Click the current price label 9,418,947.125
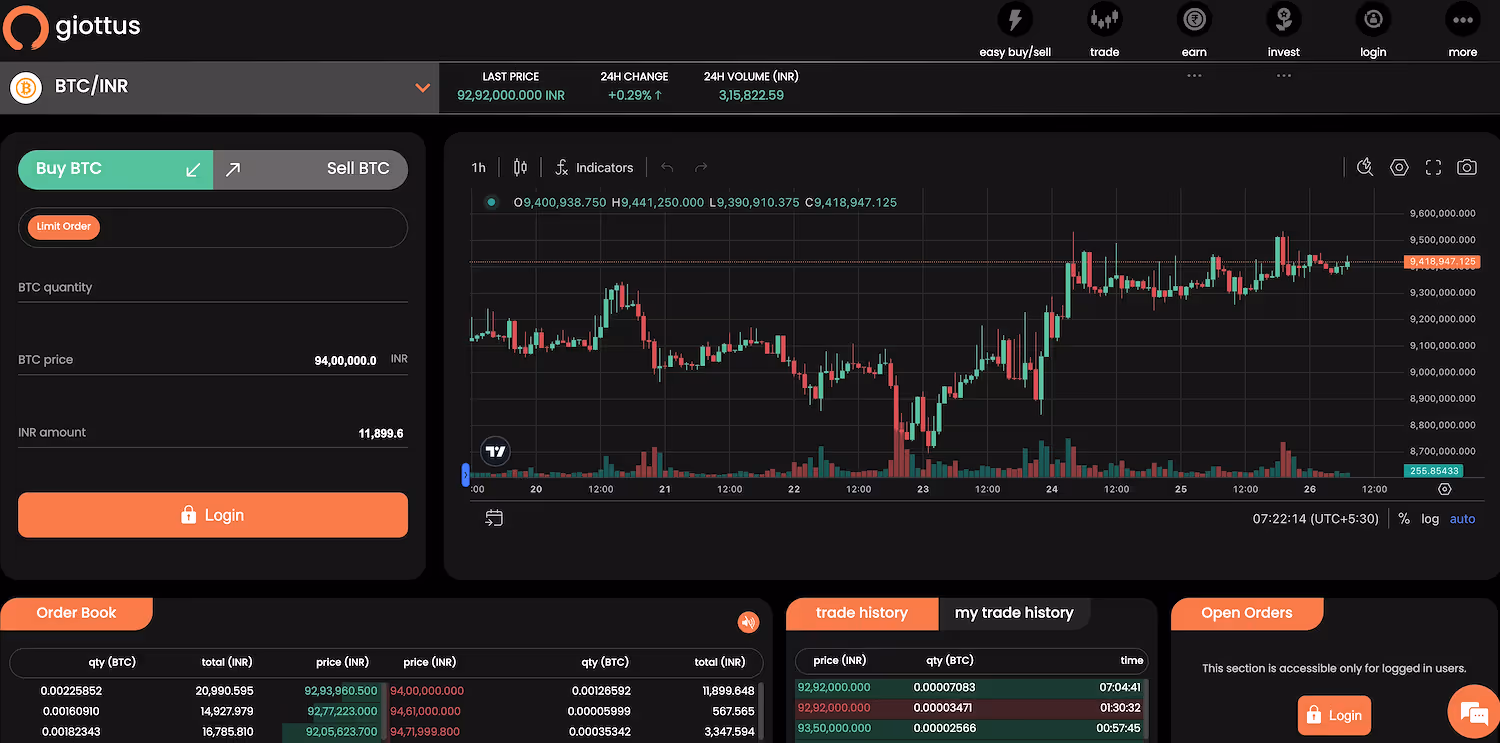Viewport: 1500px width, 743px height. pyautogui.click(x=1441, y=262)
